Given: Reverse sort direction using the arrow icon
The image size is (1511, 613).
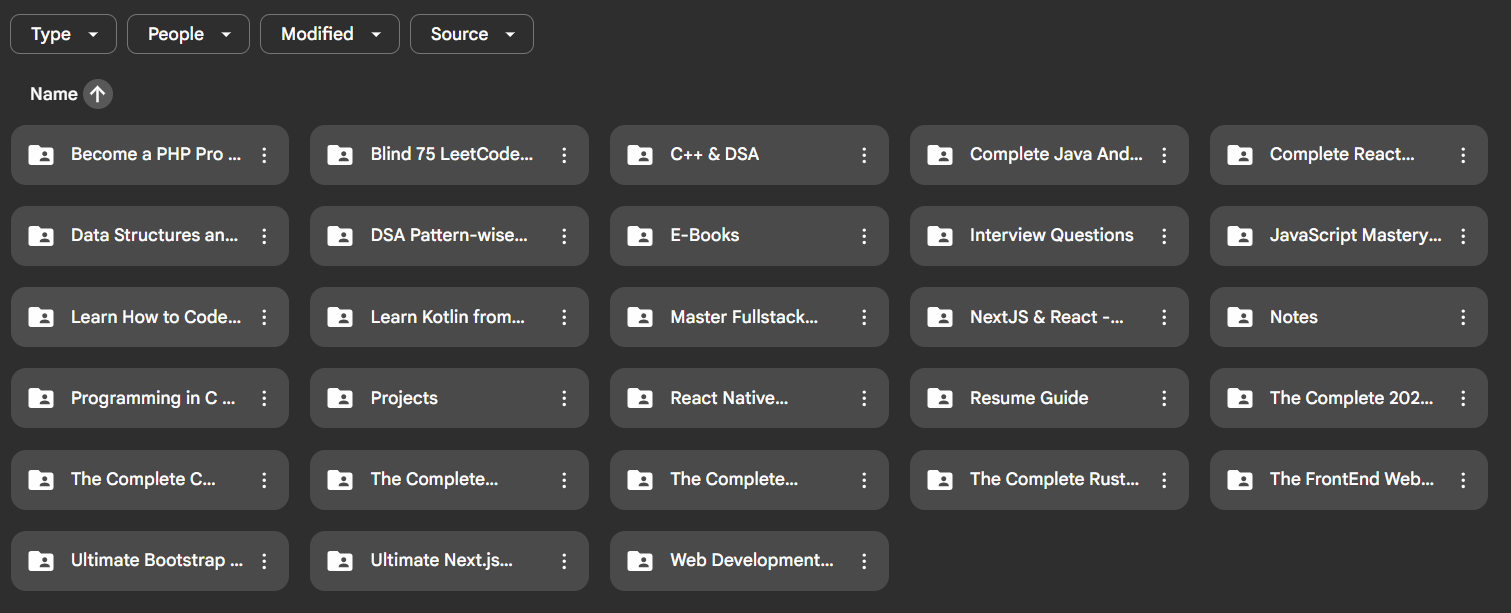Looking at the screenshot, I should [97, 94].
